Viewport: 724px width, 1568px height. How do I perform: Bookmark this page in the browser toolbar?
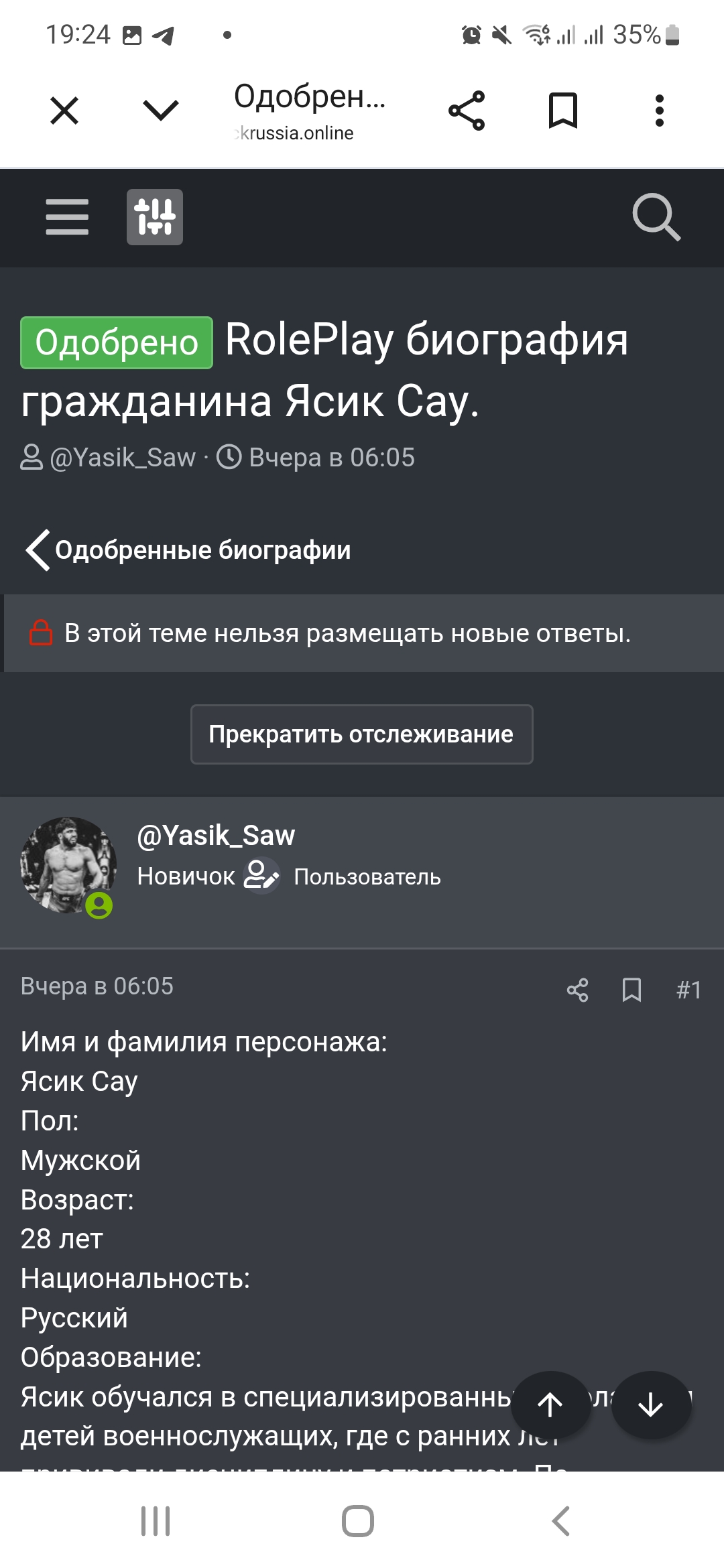(563, 111)
